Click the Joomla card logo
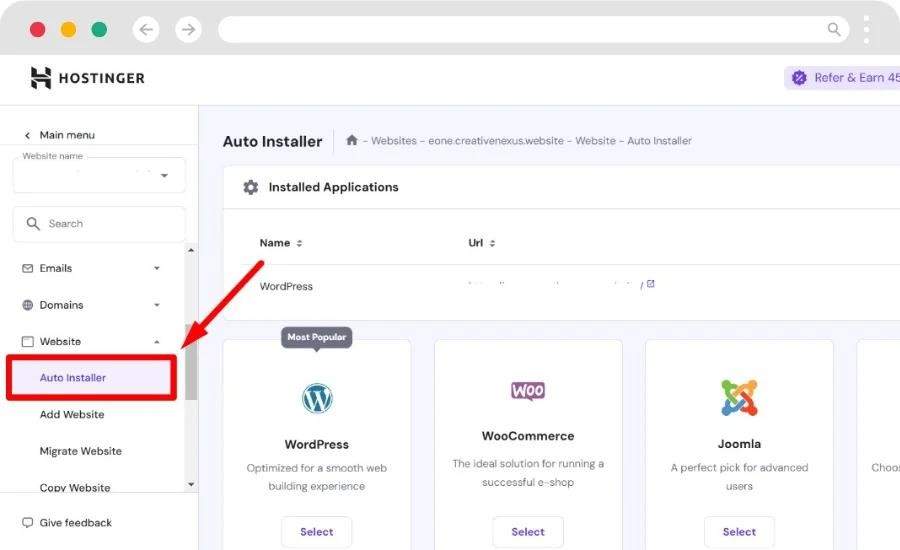The width and height of the screenshot is (900, 550). coord(739,397)
